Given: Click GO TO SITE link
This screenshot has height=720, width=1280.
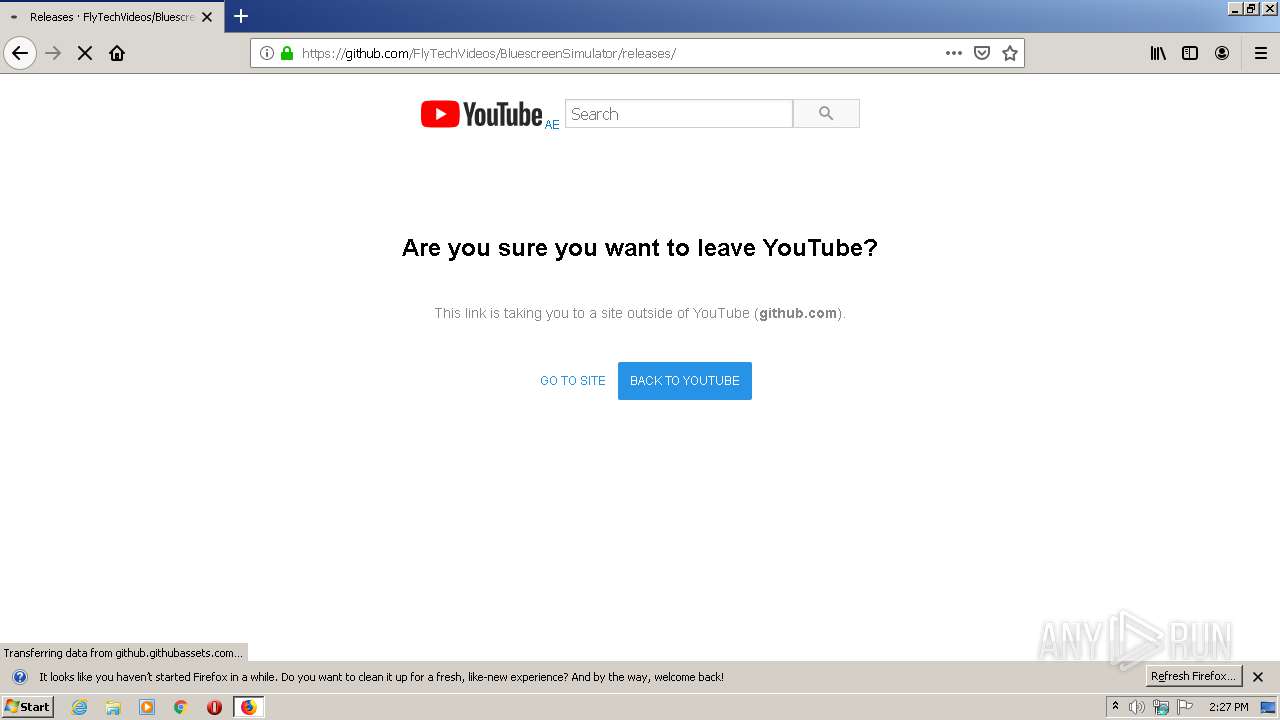Looking at the screenshot, I should point(573,381).
